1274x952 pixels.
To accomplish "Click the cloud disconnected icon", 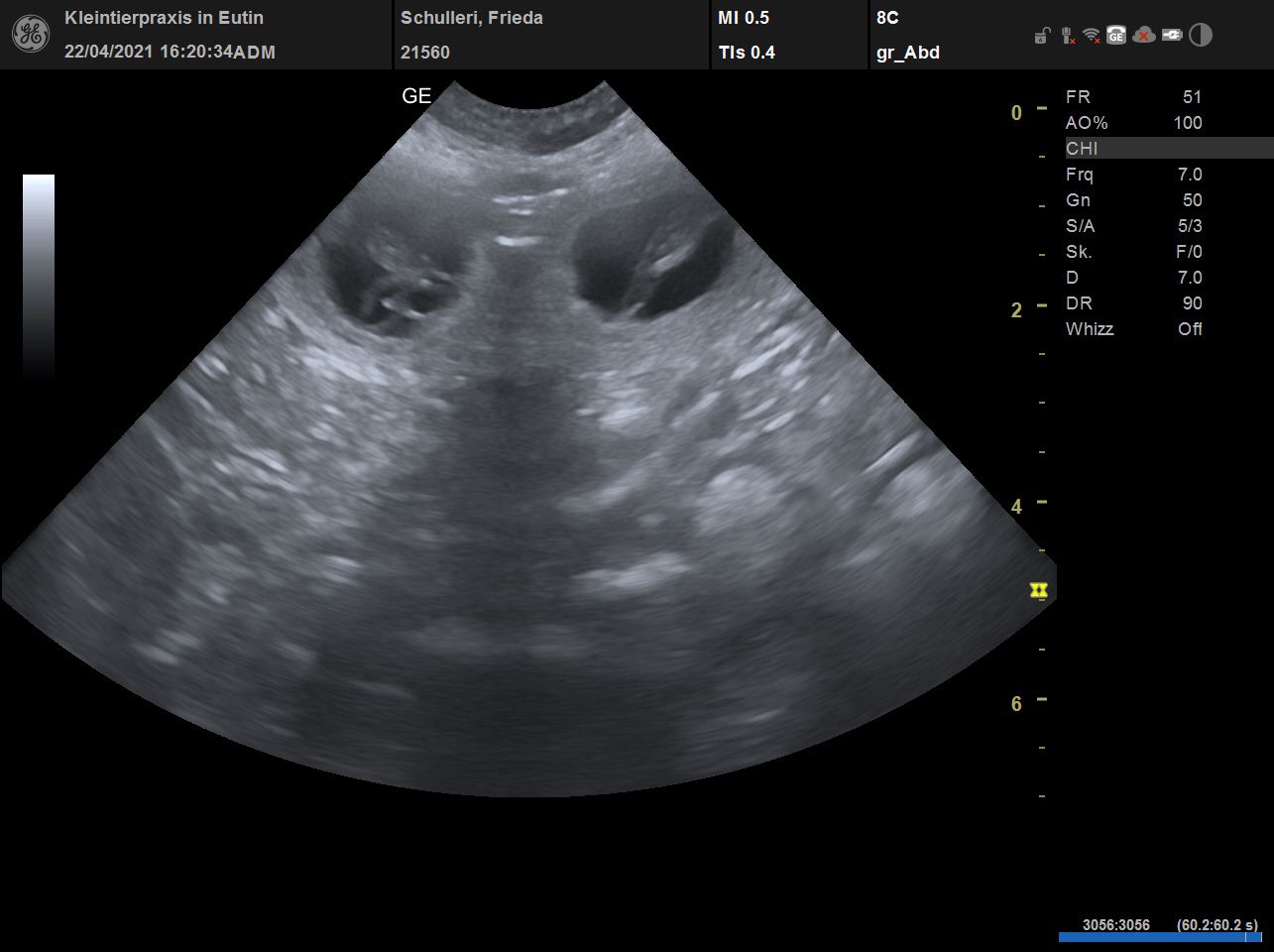I will (x=1144, y=36).
